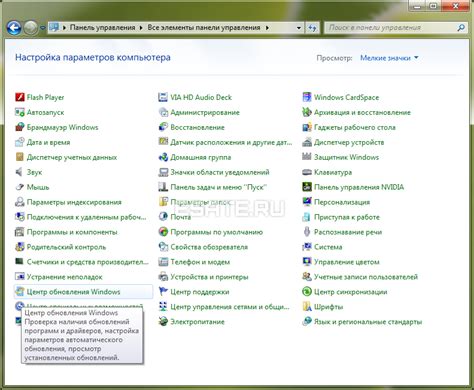474x390 pixels.
Task: Go back with the Back arrow button
Action: [x=14, y=28]
